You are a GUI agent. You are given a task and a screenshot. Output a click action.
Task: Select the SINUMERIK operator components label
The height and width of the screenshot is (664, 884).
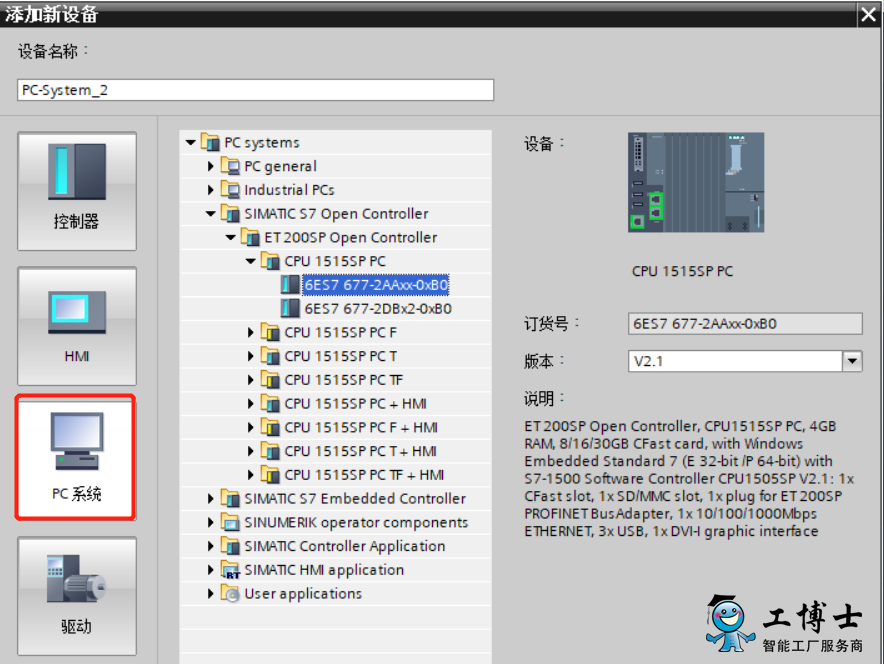(356, 523)
